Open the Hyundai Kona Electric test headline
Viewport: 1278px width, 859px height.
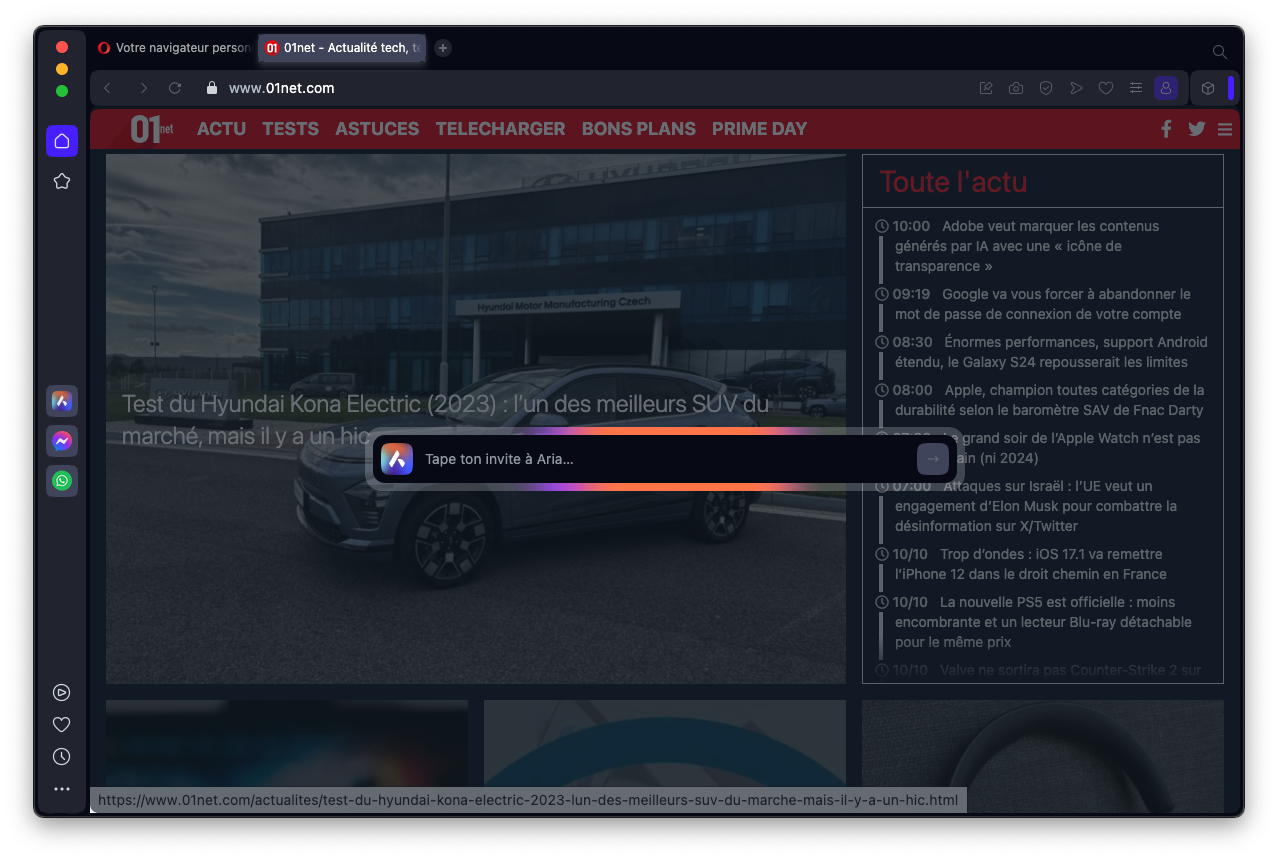click(445, 420)
